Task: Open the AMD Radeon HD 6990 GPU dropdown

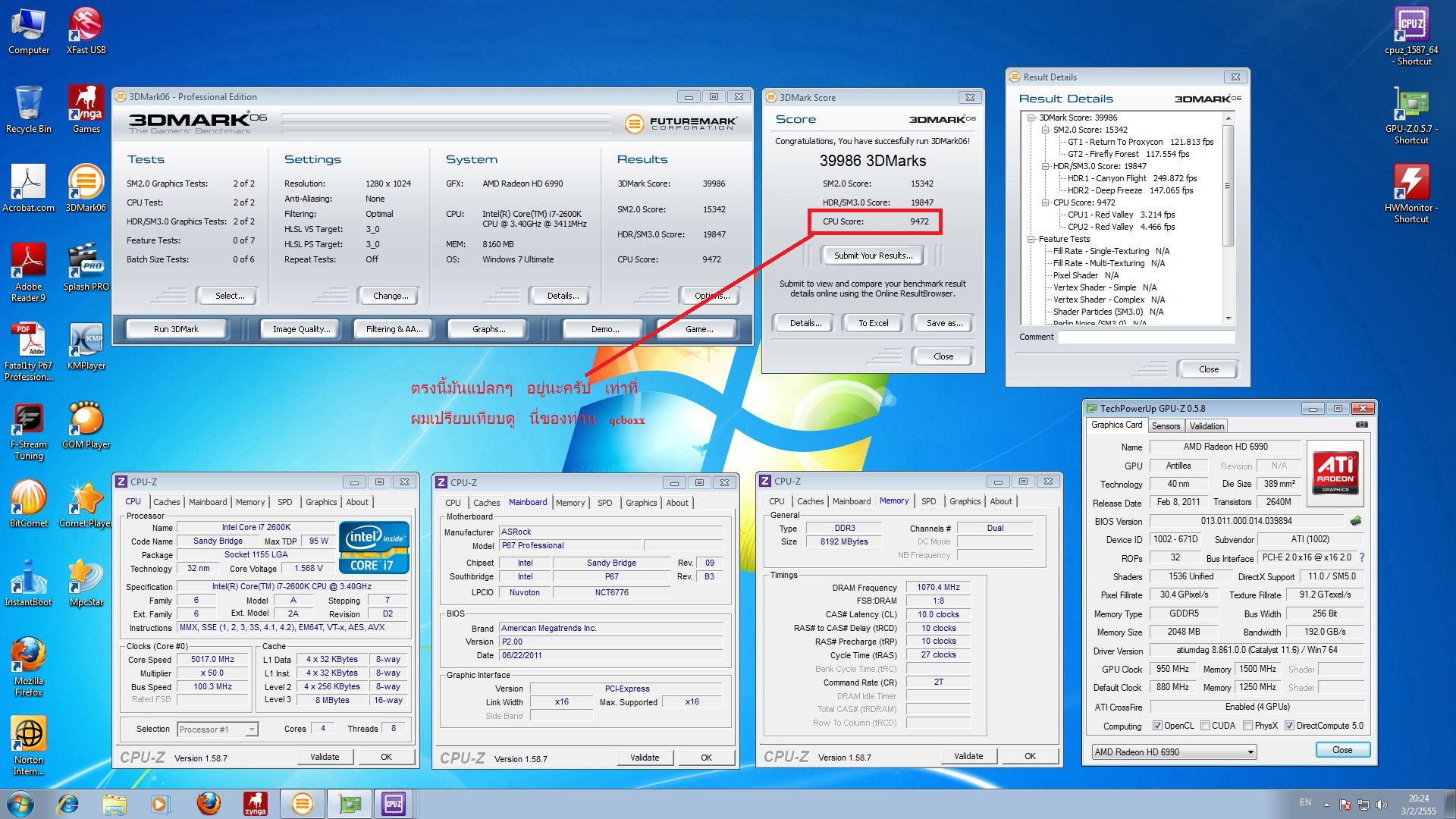Action: [1174, 752]
